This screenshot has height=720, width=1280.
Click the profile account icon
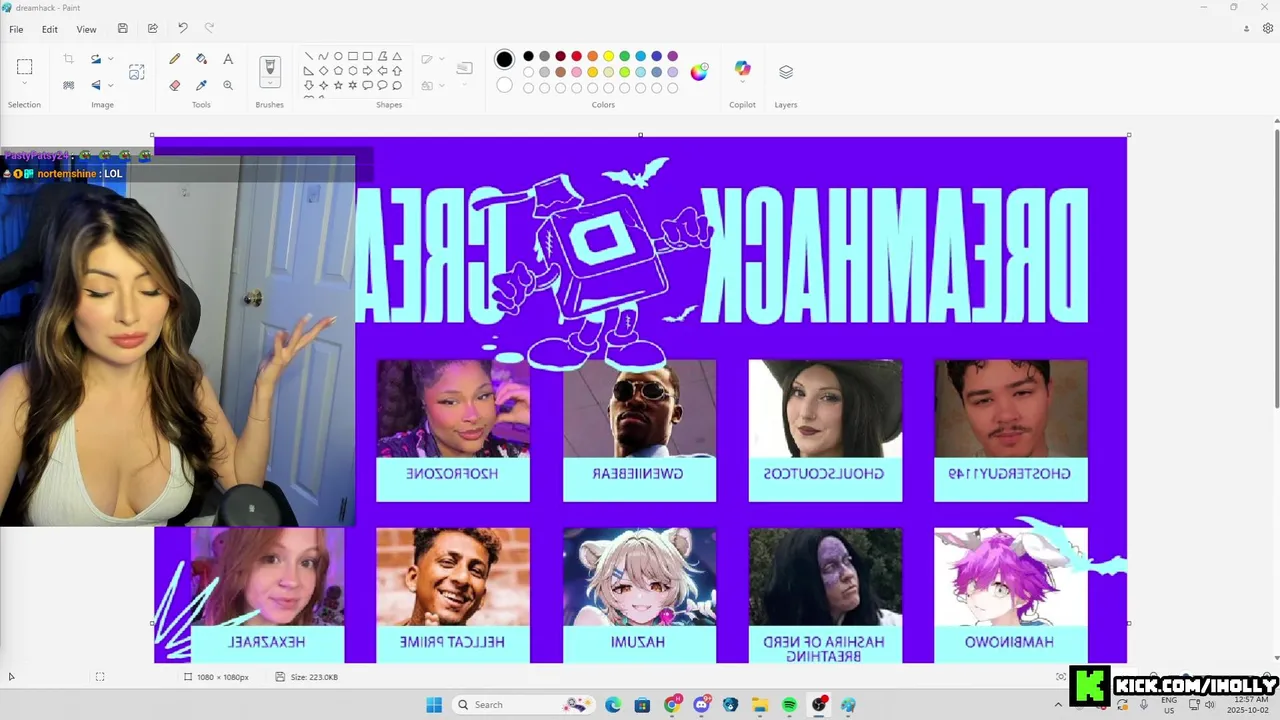(x=1246, y=29)
